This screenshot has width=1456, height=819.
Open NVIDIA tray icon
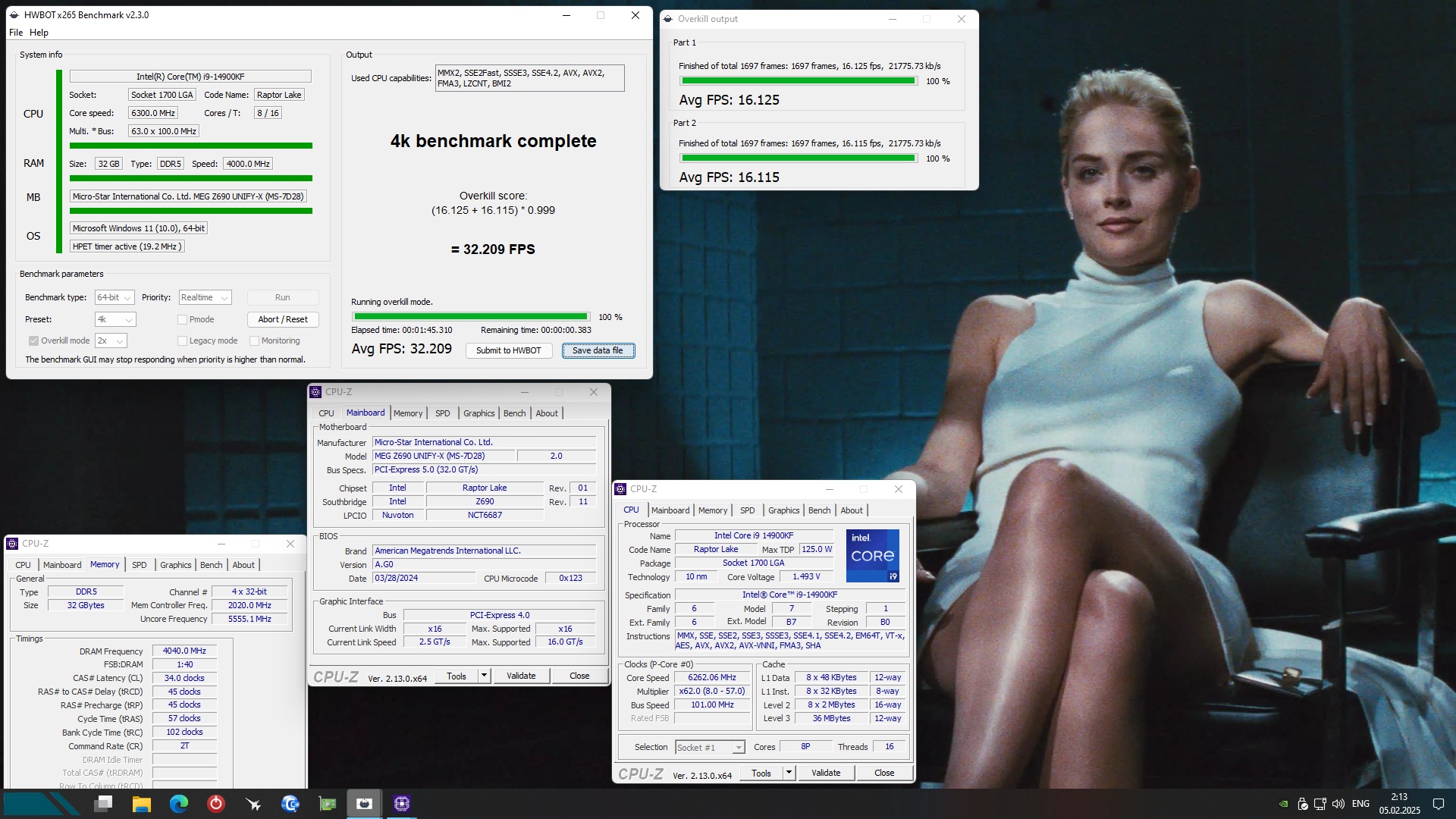point(1283,804)
